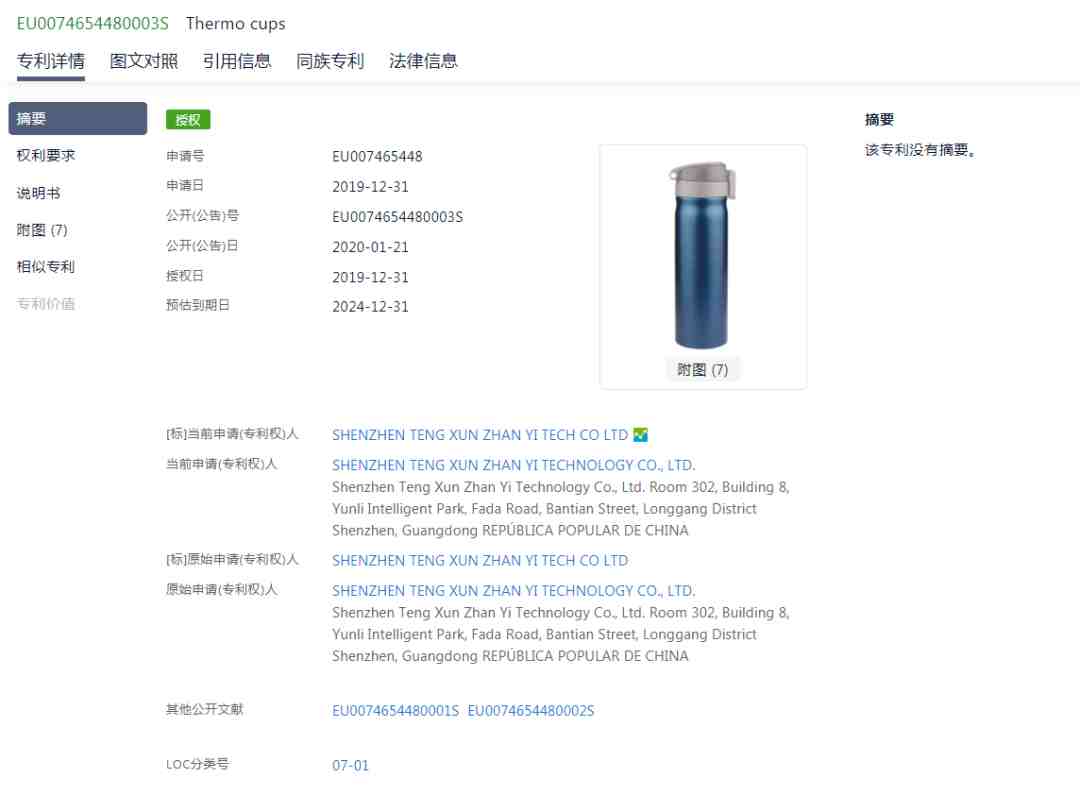This screenshot has height=795, width=1080.
Task: Click the green EU0074654480003S title heading
Action: (92, 23)
